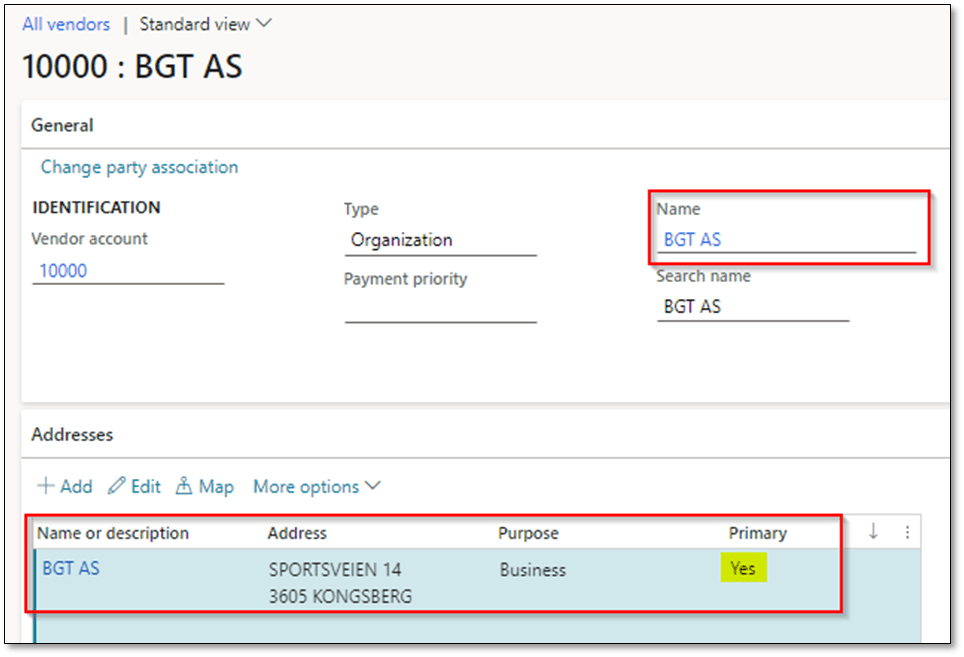Sort by Name or description column

coord(112,533)
